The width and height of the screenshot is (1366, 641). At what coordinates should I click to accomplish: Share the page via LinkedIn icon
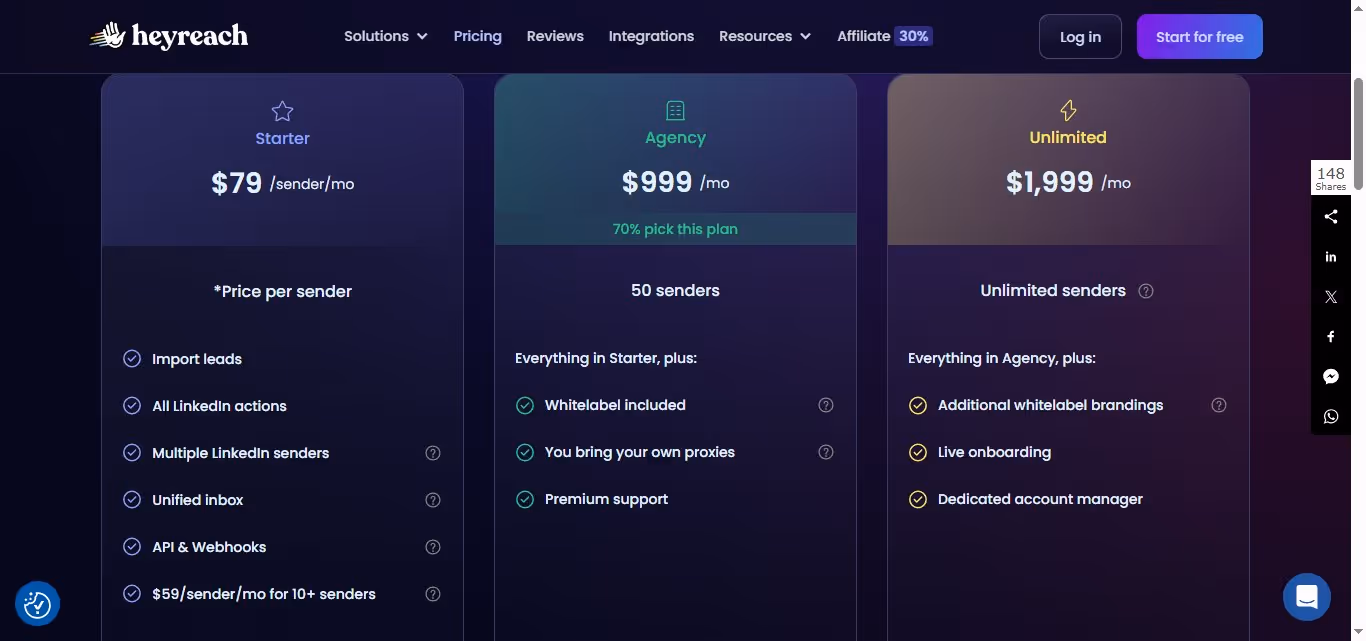click(1330, 256)
